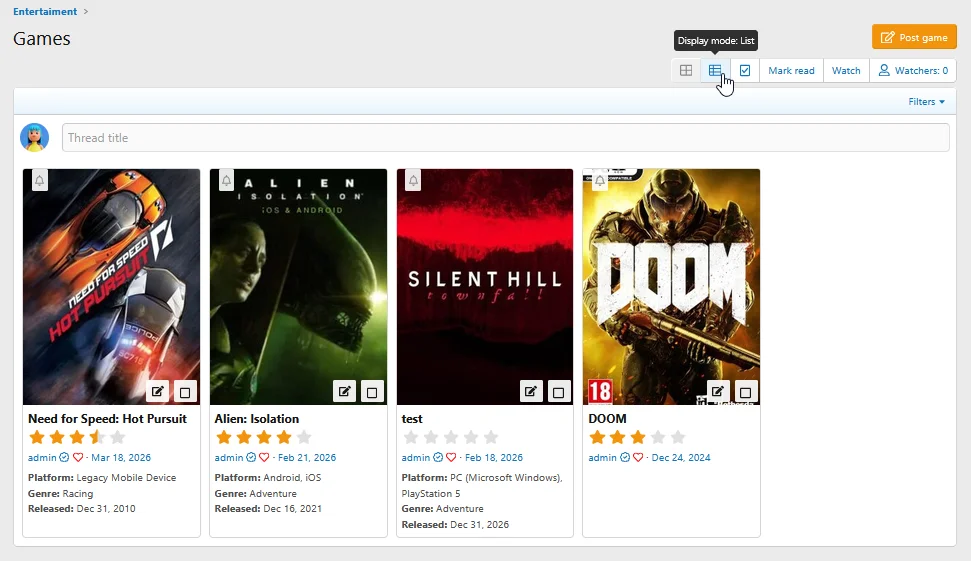This screenshot has width=971, height=561.
Task: Toggle watch bell on DOOM cover
Action: pyautogui.click(x=599, y=180)
